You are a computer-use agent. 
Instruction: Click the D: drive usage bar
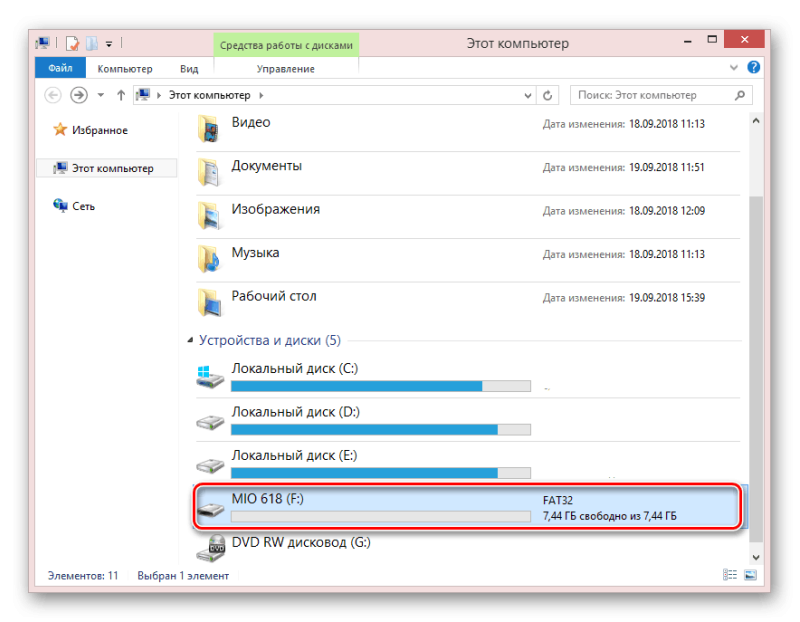(381, 430)
